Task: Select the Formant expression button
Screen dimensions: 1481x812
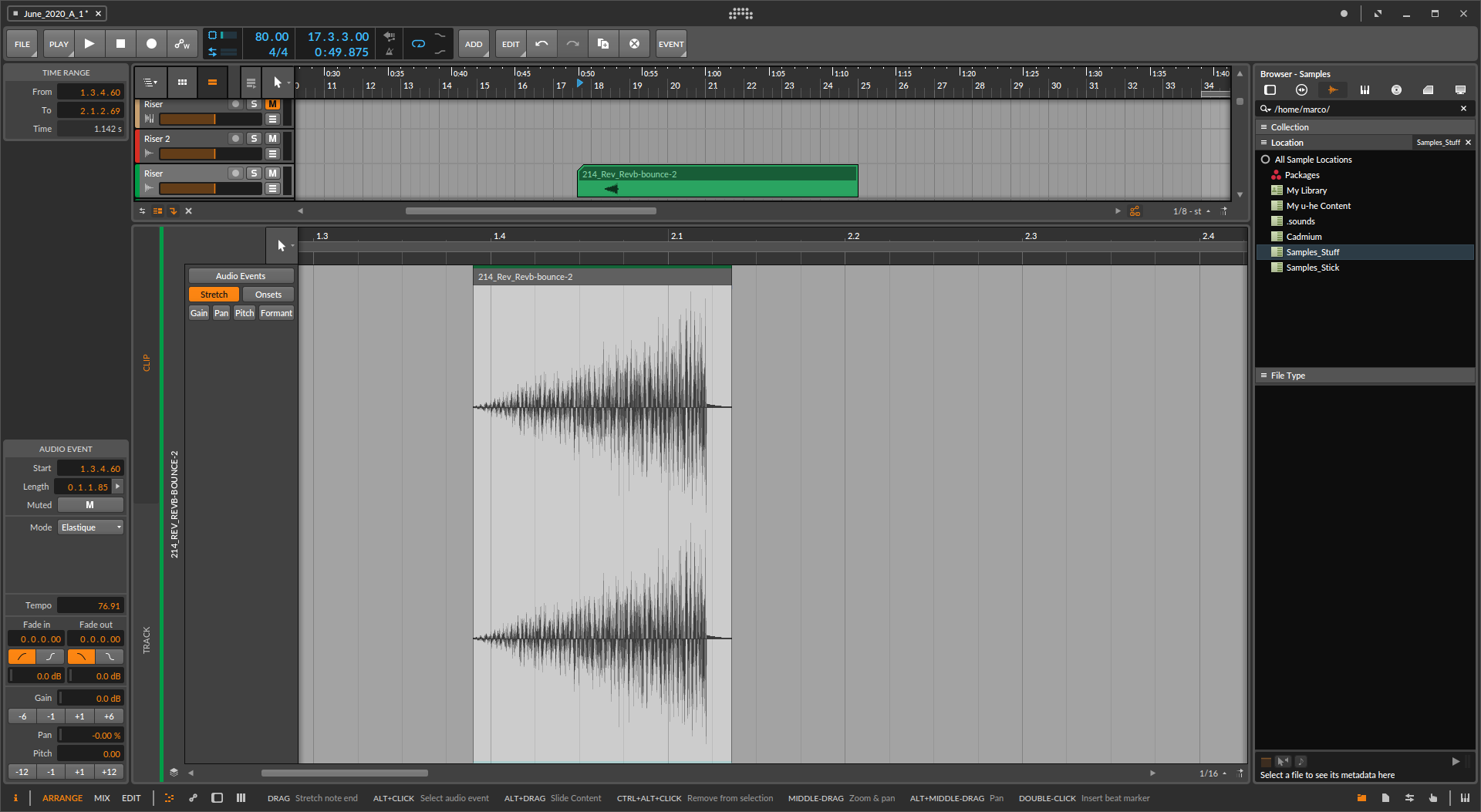Action: [276, 313]
